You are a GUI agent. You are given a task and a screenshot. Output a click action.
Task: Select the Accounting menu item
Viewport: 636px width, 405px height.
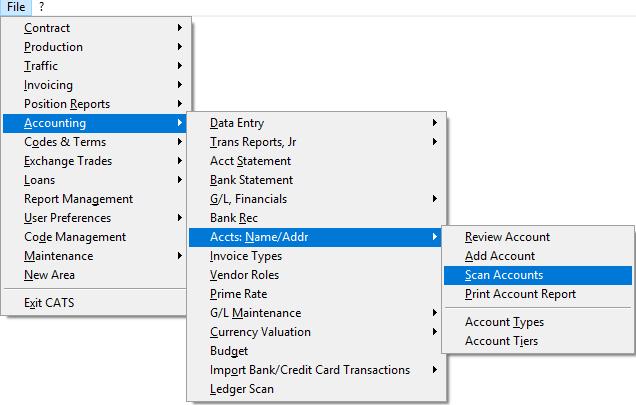[96, 123]
